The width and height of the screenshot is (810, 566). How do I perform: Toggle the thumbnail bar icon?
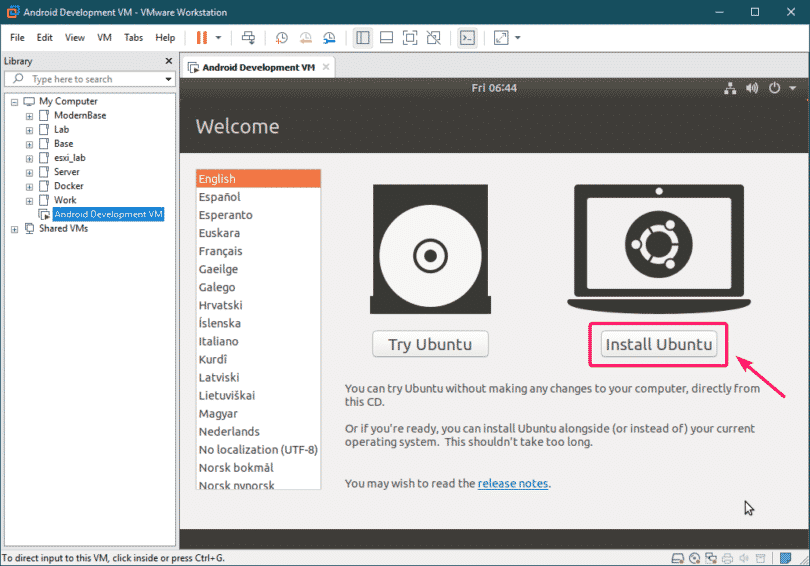click(386, 38)
